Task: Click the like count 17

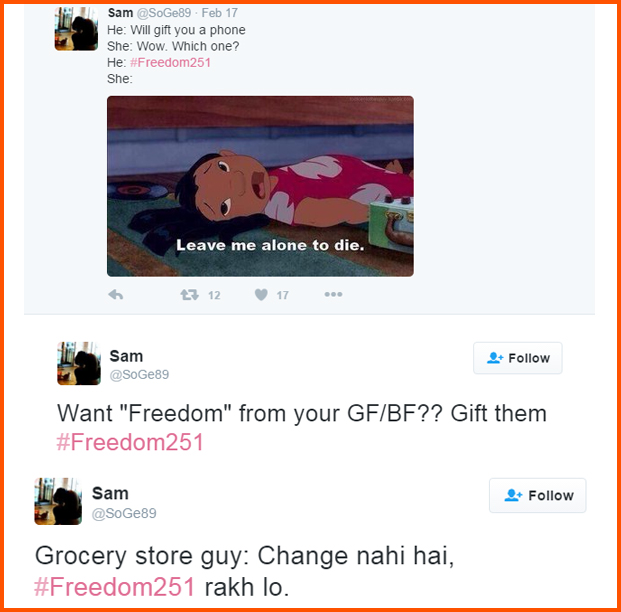Action: coord(282,295)
